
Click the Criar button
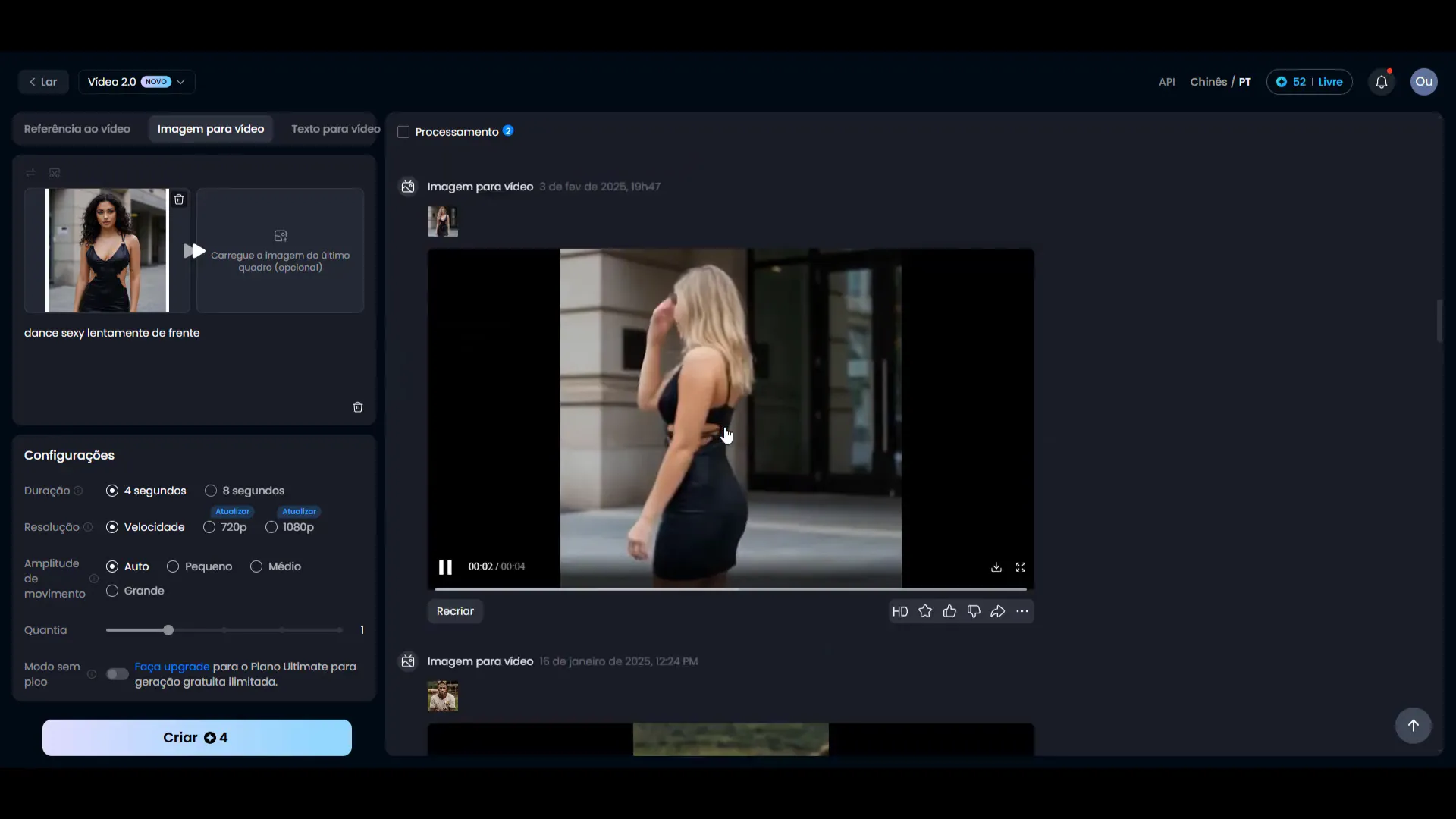(197, 738)
